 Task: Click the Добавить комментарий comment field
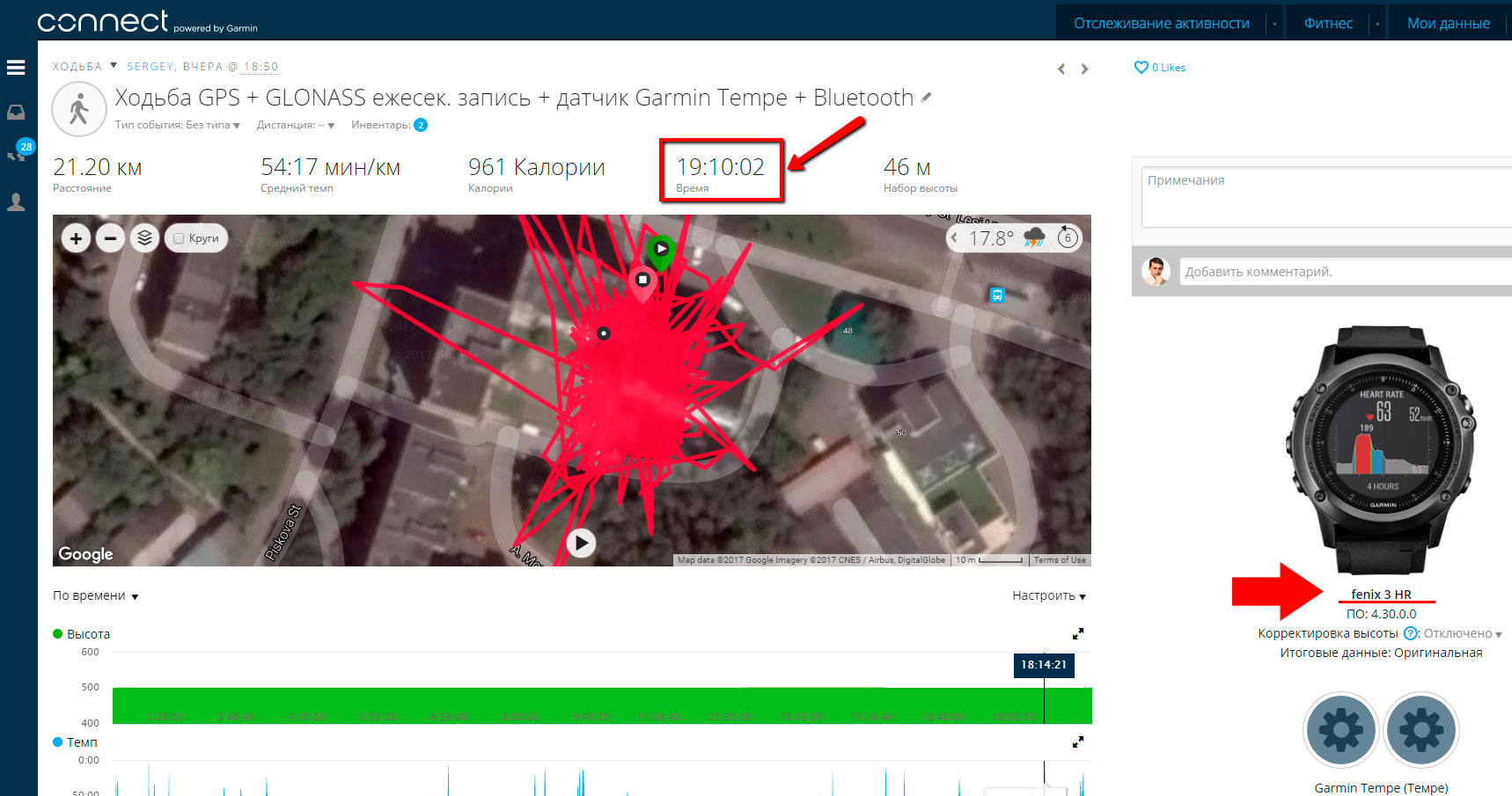1345,272
